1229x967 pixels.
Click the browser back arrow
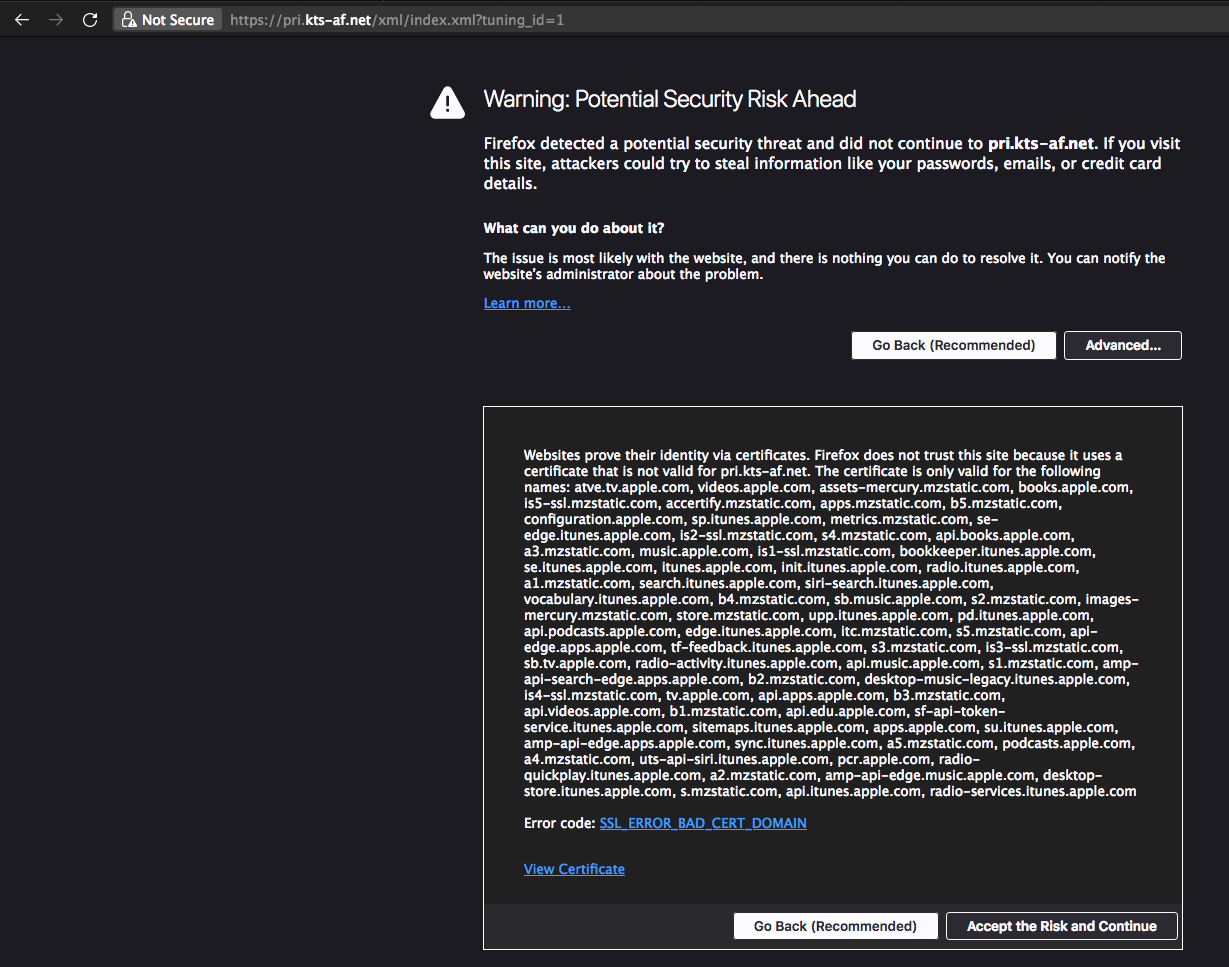(22, 19)
